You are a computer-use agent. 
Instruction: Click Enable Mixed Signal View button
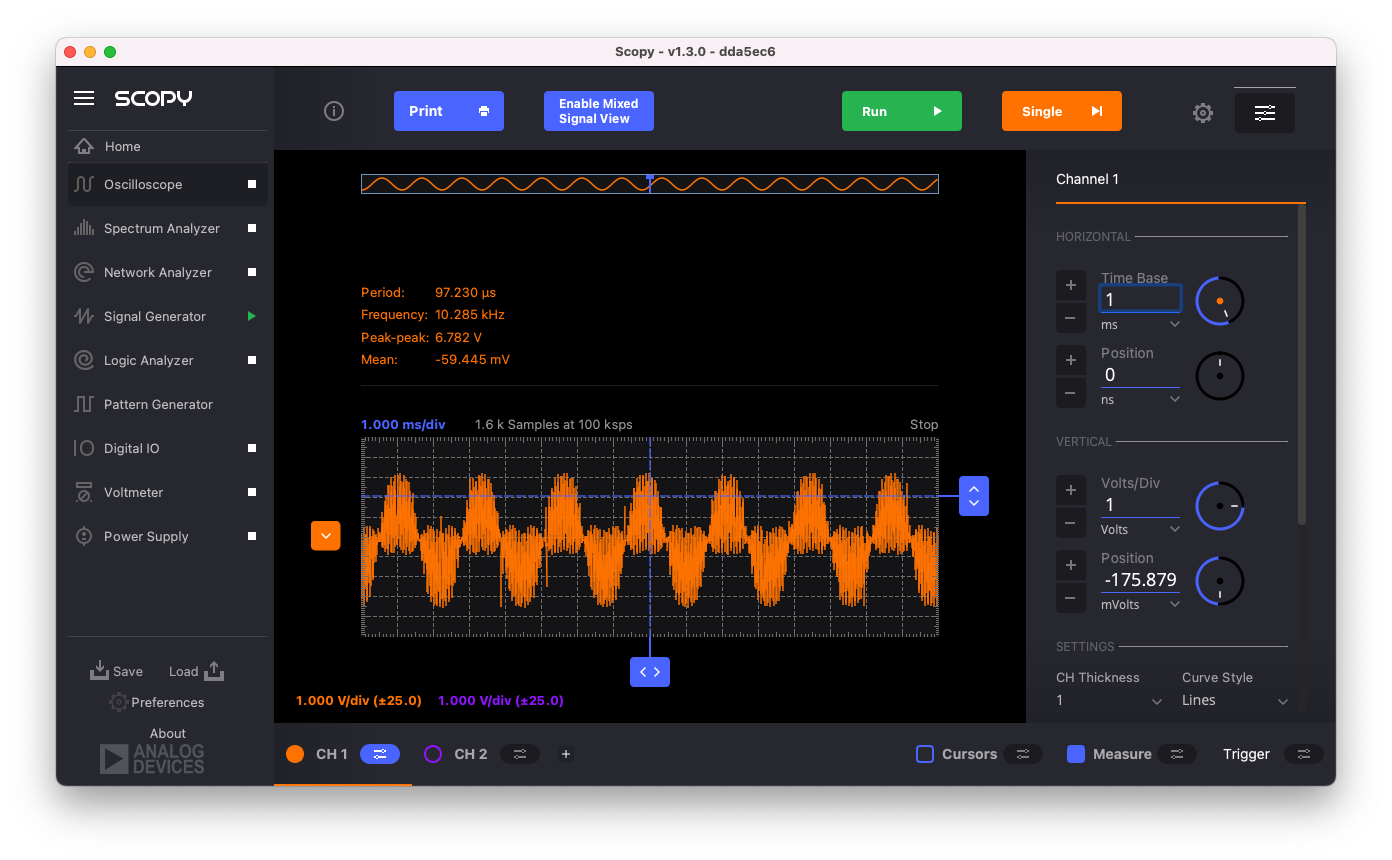coord(599,111)
